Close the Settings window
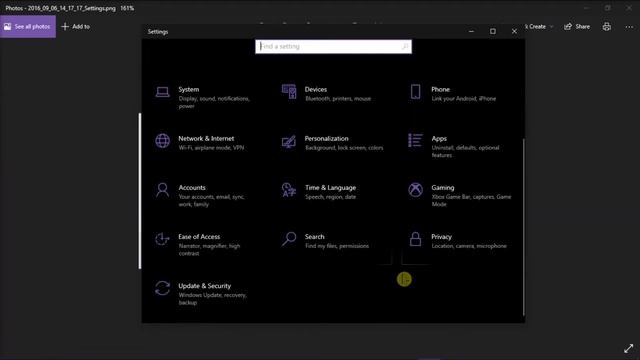Image resolution: width=640 pixels, height=360 pixels. click(514, 31)
